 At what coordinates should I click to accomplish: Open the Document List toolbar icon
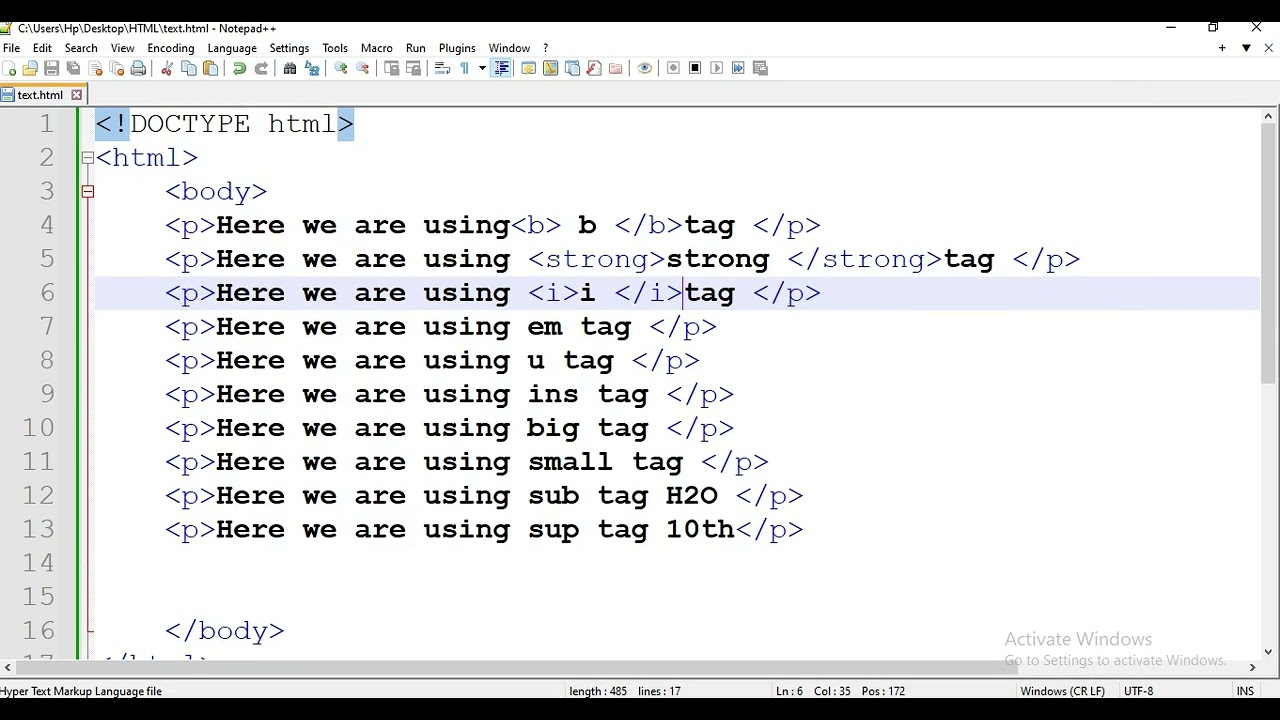point(572,68)
